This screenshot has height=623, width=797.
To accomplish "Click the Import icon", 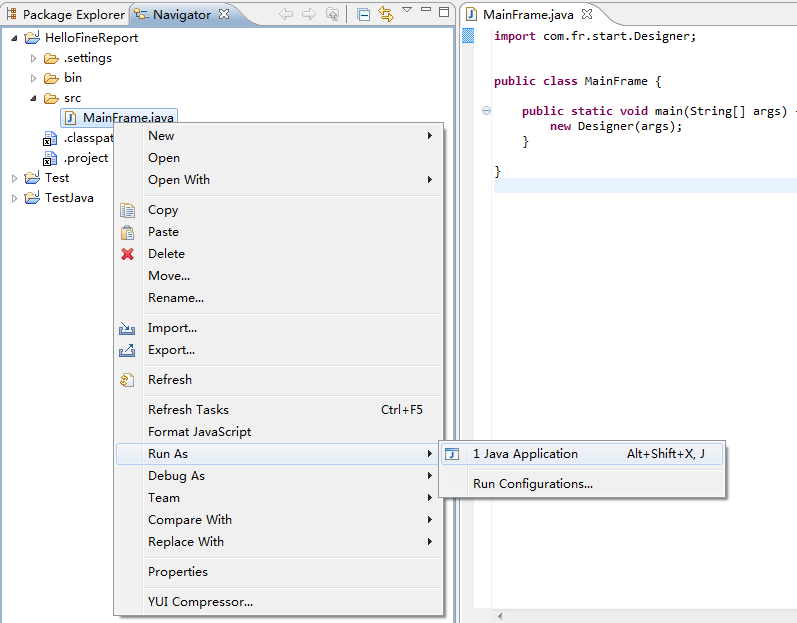I will coord(127,328).
